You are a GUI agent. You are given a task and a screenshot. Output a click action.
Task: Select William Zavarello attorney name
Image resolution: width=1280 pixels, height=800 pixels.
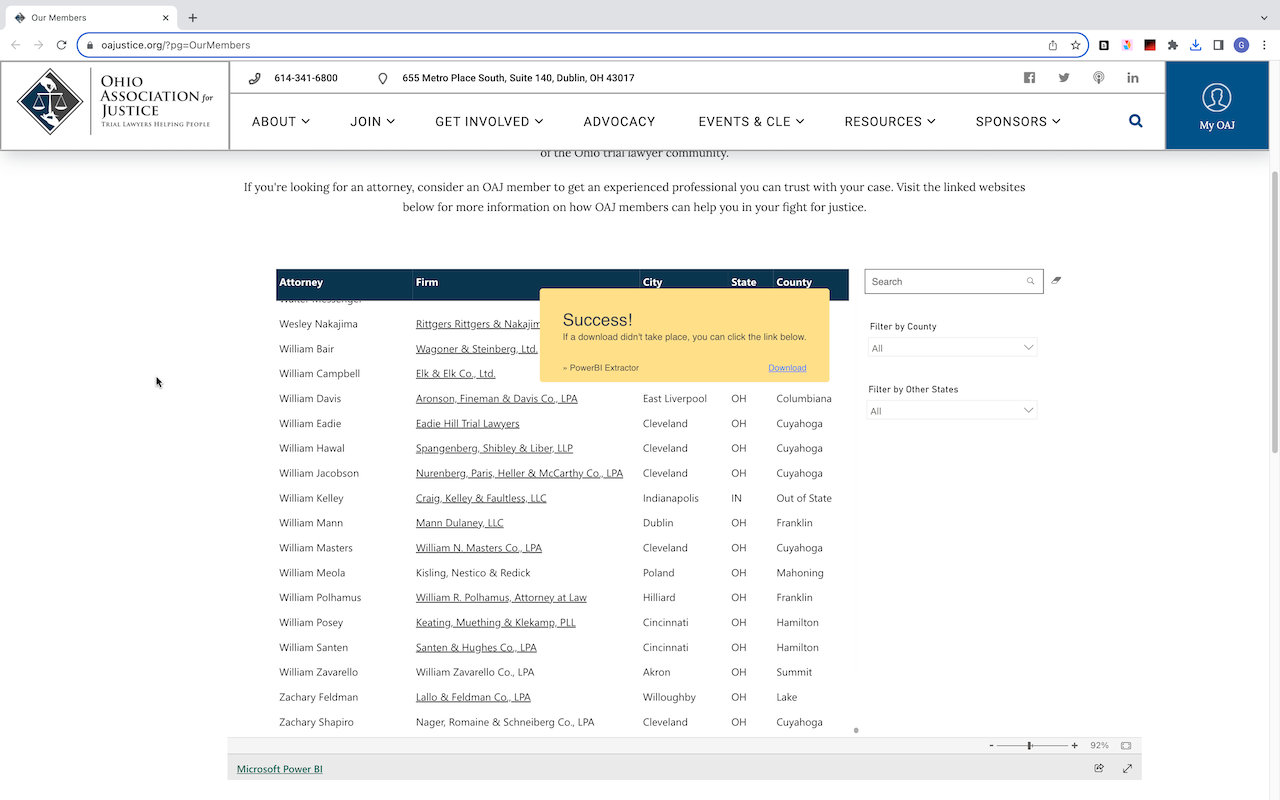point(318,672)
